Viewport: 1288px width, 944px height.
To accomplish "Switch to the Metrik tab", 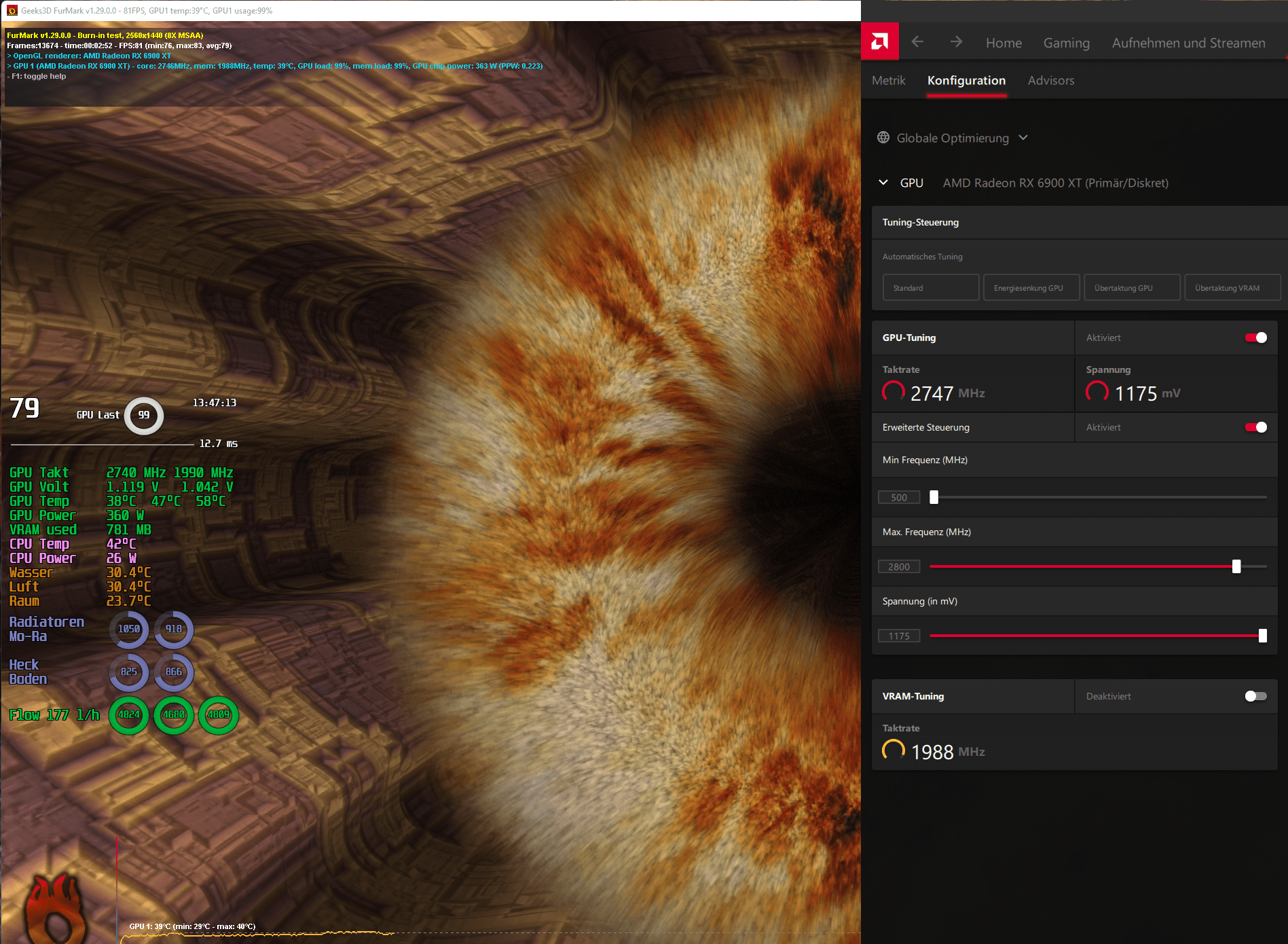I will 888,80.
